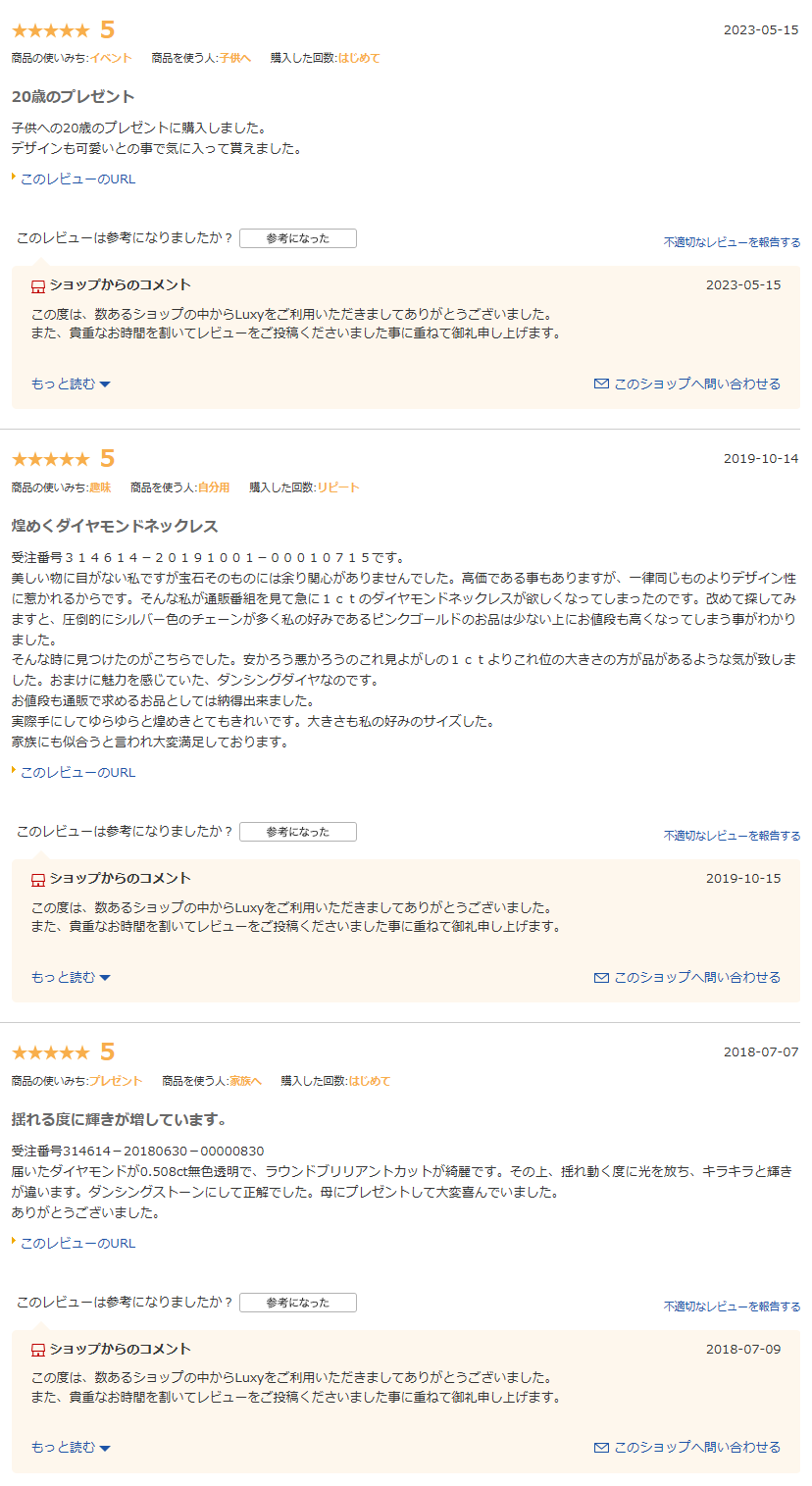
Task: Expand もっと読む in the 2019-10-15 shop comment
Action: coord(71,977)
